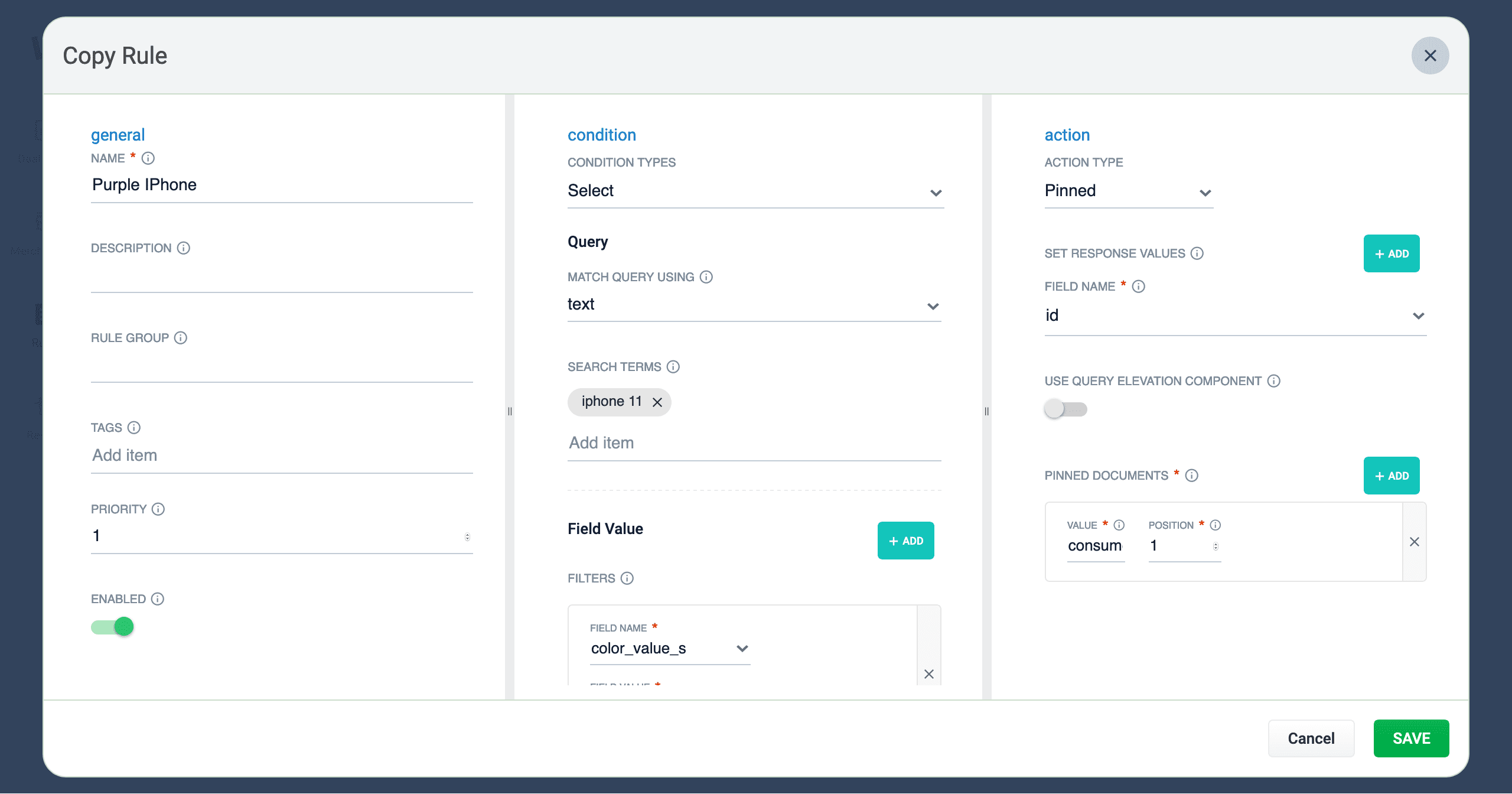The width and height of the screenshot is (1512, 794).
Task: Click the green SAVE button
Action: click(x=1411, y=738)
